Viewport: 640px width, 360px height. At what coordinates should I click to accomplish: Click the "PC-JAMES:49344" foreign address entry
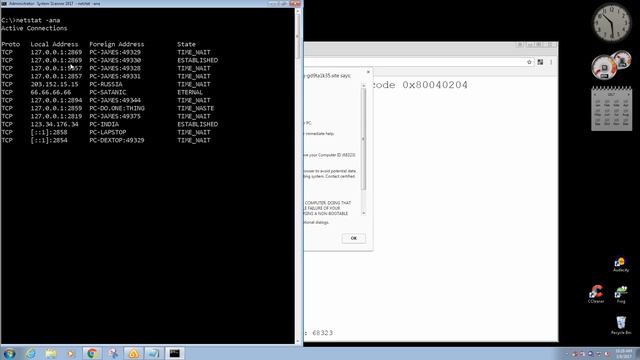pos(115,100)
